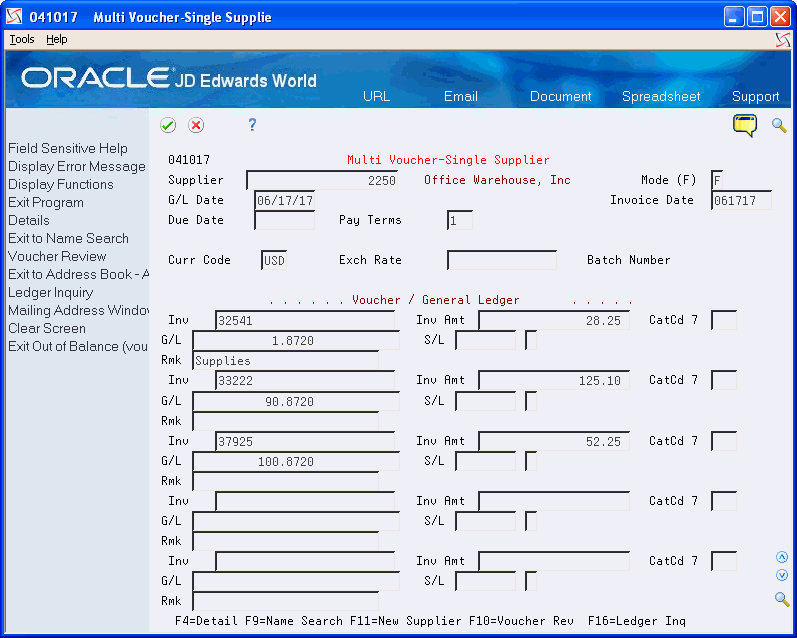Screen dimensions: 797x638
Task: Click the Exch Rate field
Action: (x=502, y=260)
